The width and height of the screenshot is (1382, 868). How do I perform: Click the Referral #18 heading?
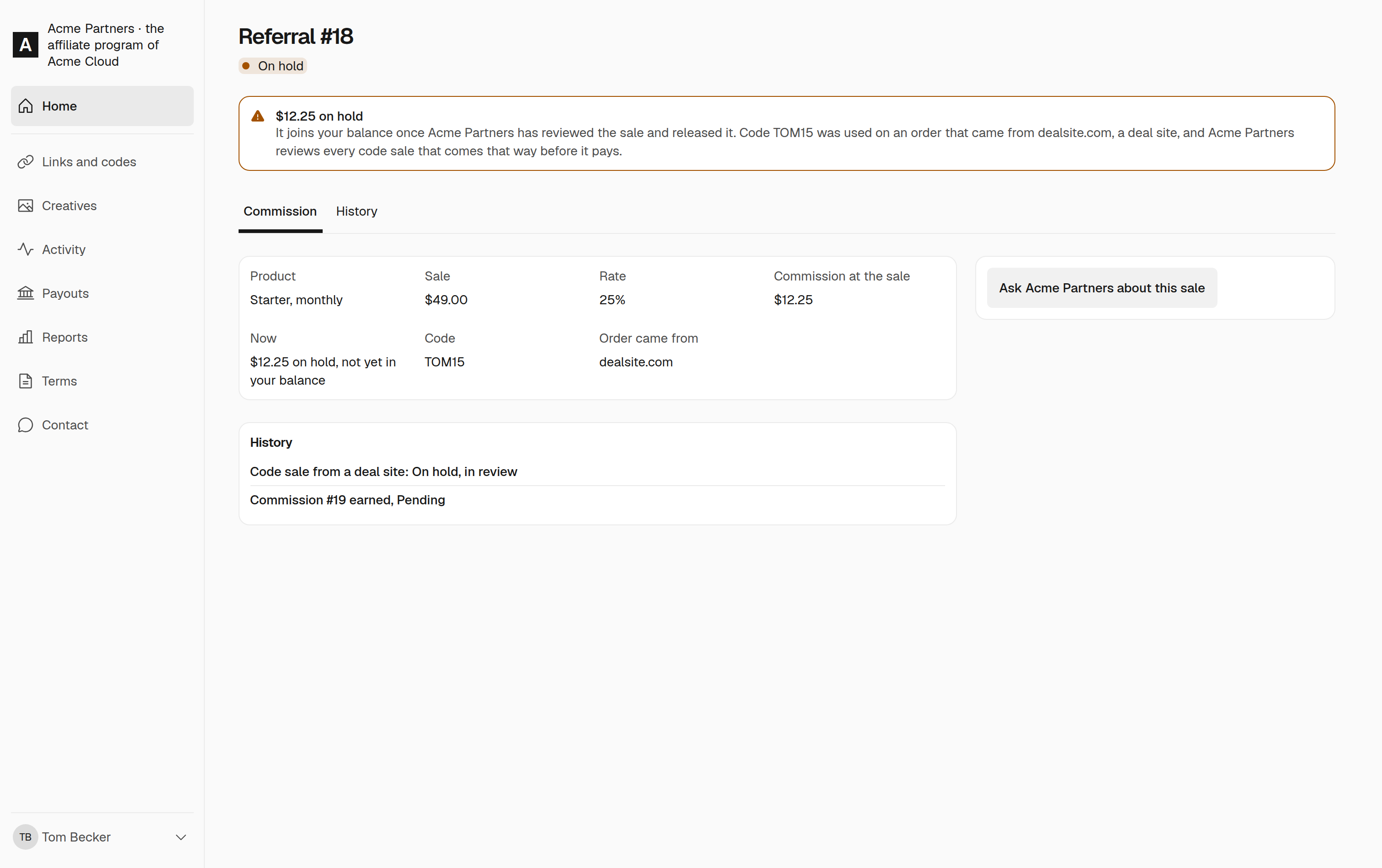[x=296, y=36]
